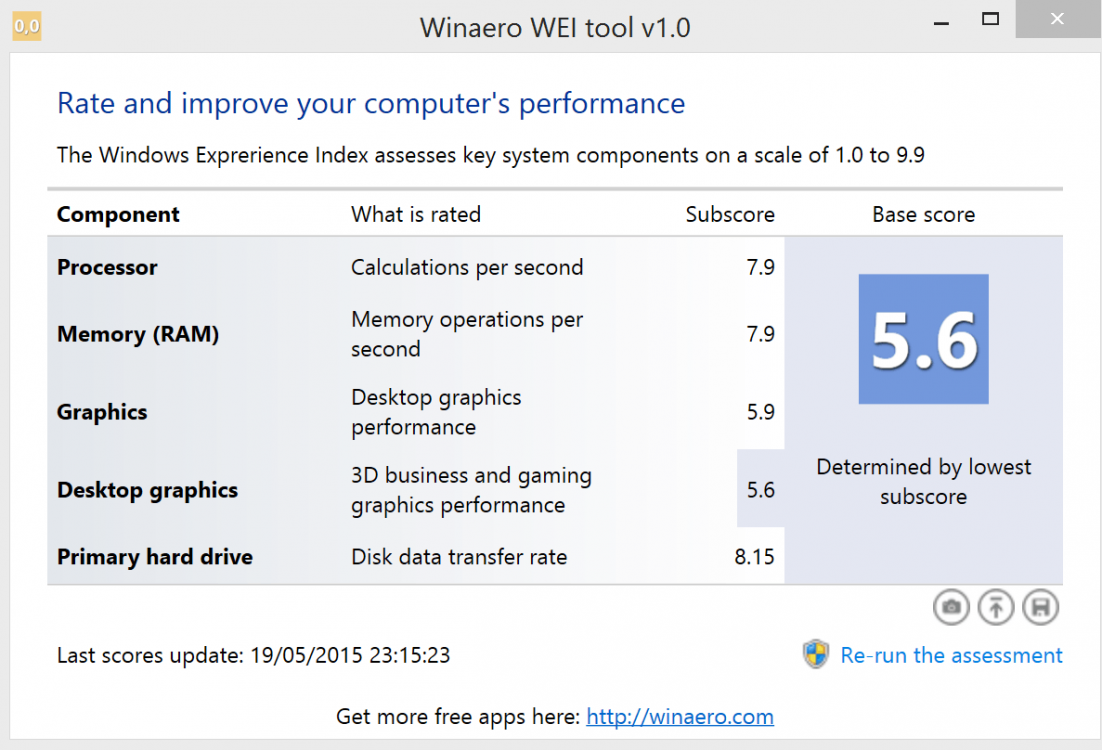This screenshot has width=1102, height=750.
Task: Click 'Get more free apps here:' text
Action: 458,716
